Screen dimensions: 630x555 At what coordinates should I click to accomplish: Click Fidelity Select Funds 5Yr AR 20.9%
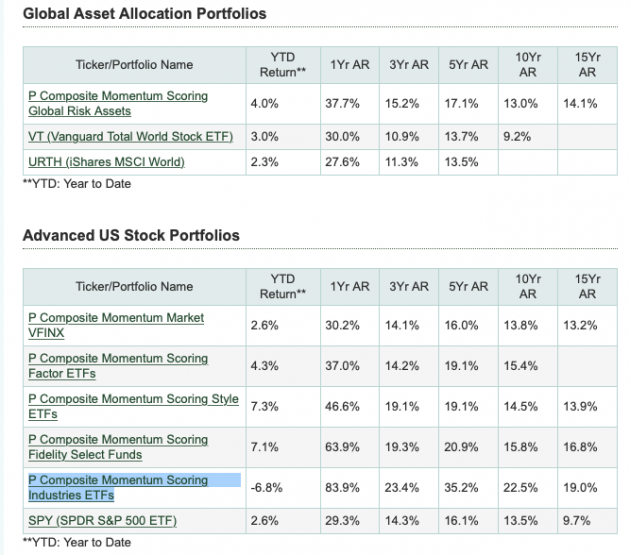(x=461, y=447)
